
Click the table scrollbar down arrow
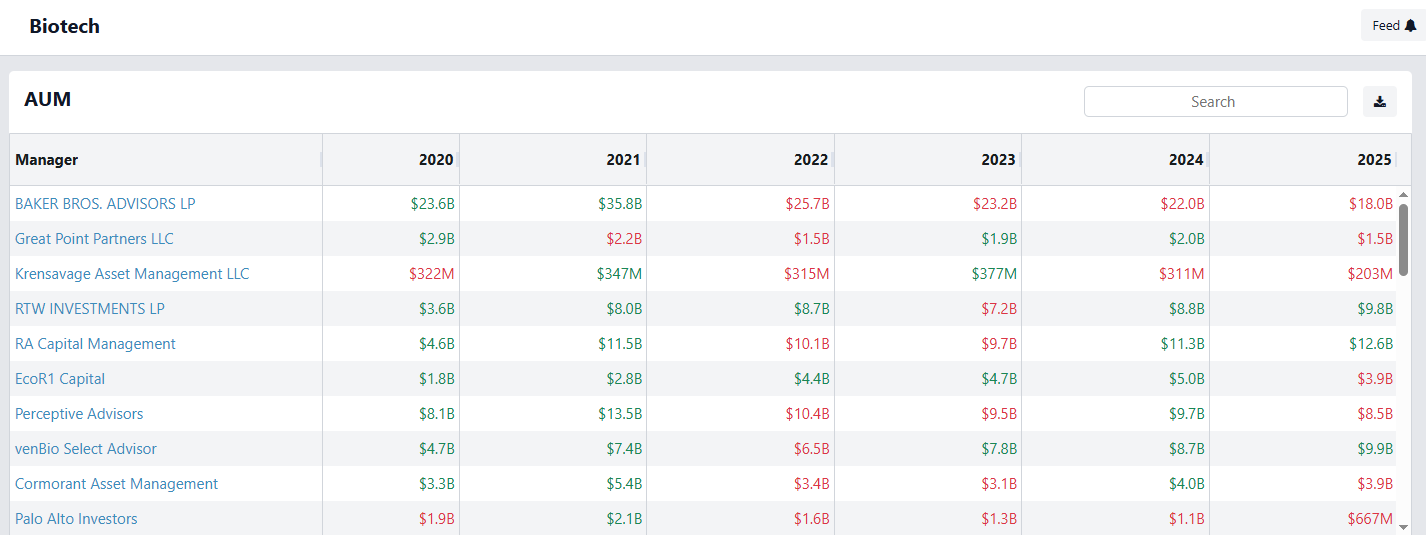(x=1403, y=526)
